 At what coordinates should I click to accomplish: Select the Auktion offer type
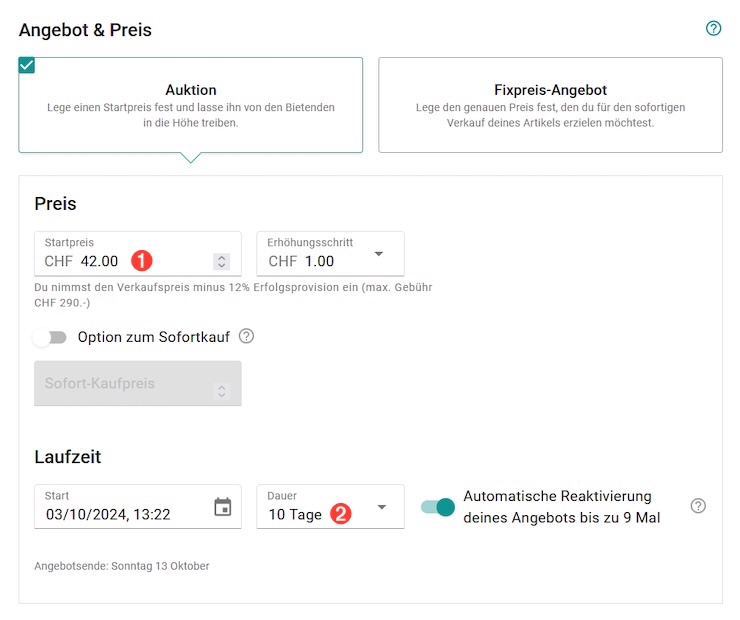(x=190, y=105)
